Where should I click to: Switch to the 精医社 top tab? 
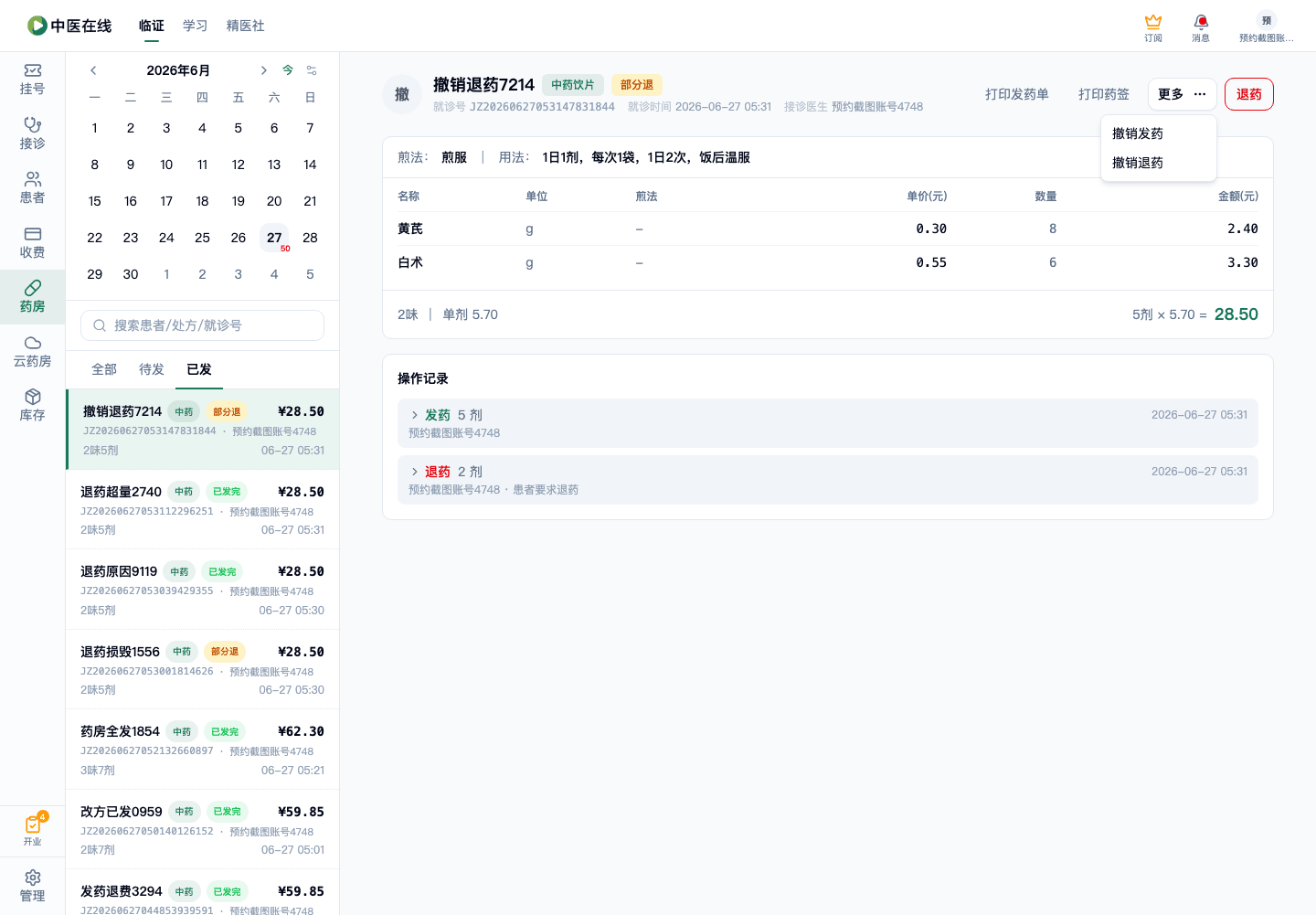coord(246,26)
